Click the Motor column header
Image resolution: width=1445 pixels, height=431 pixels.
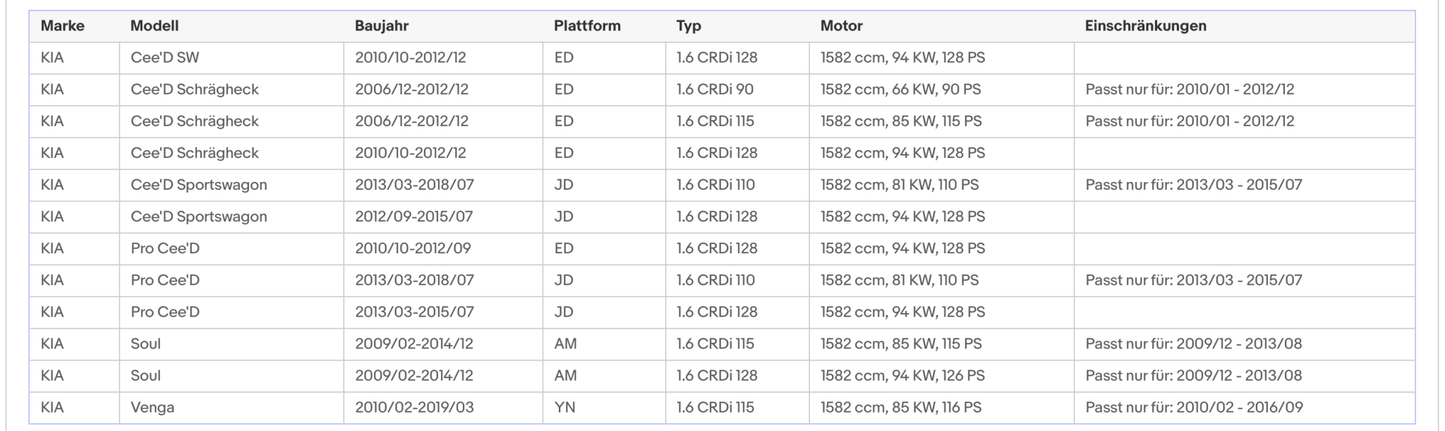tap(841, 26)
